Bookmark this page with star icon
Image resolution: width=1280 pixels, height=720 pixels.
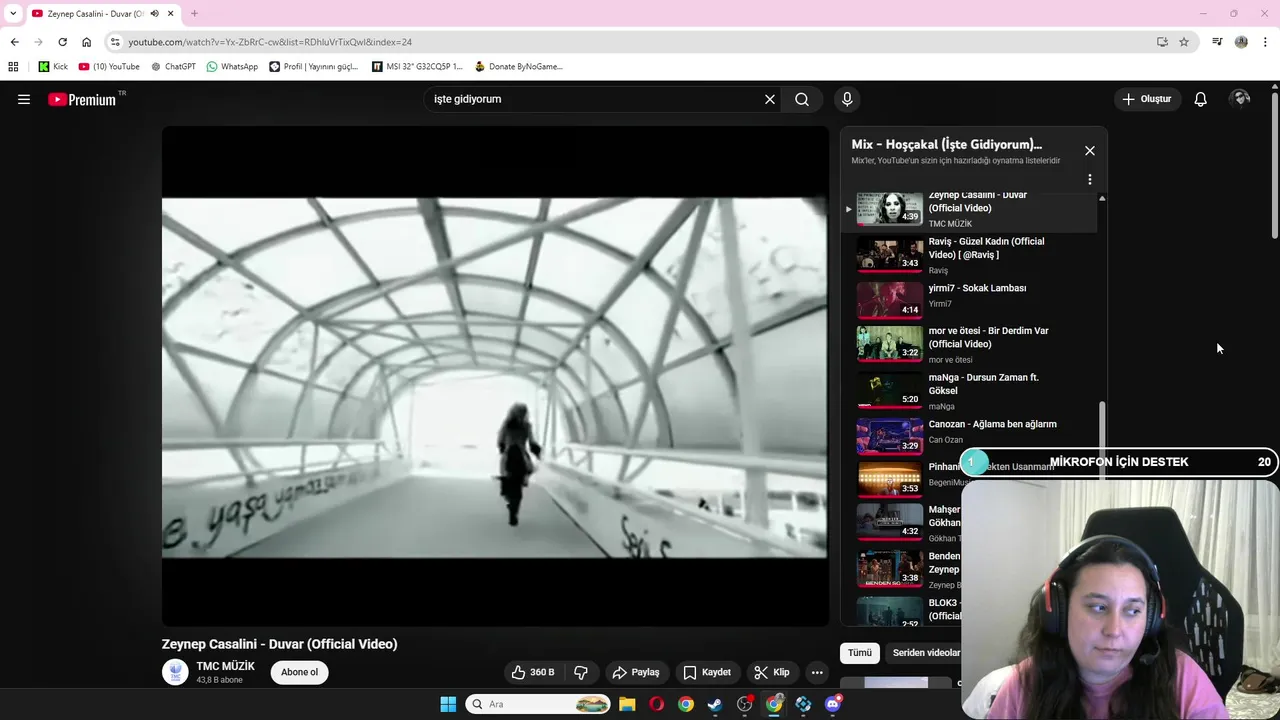coord(1184,42)
